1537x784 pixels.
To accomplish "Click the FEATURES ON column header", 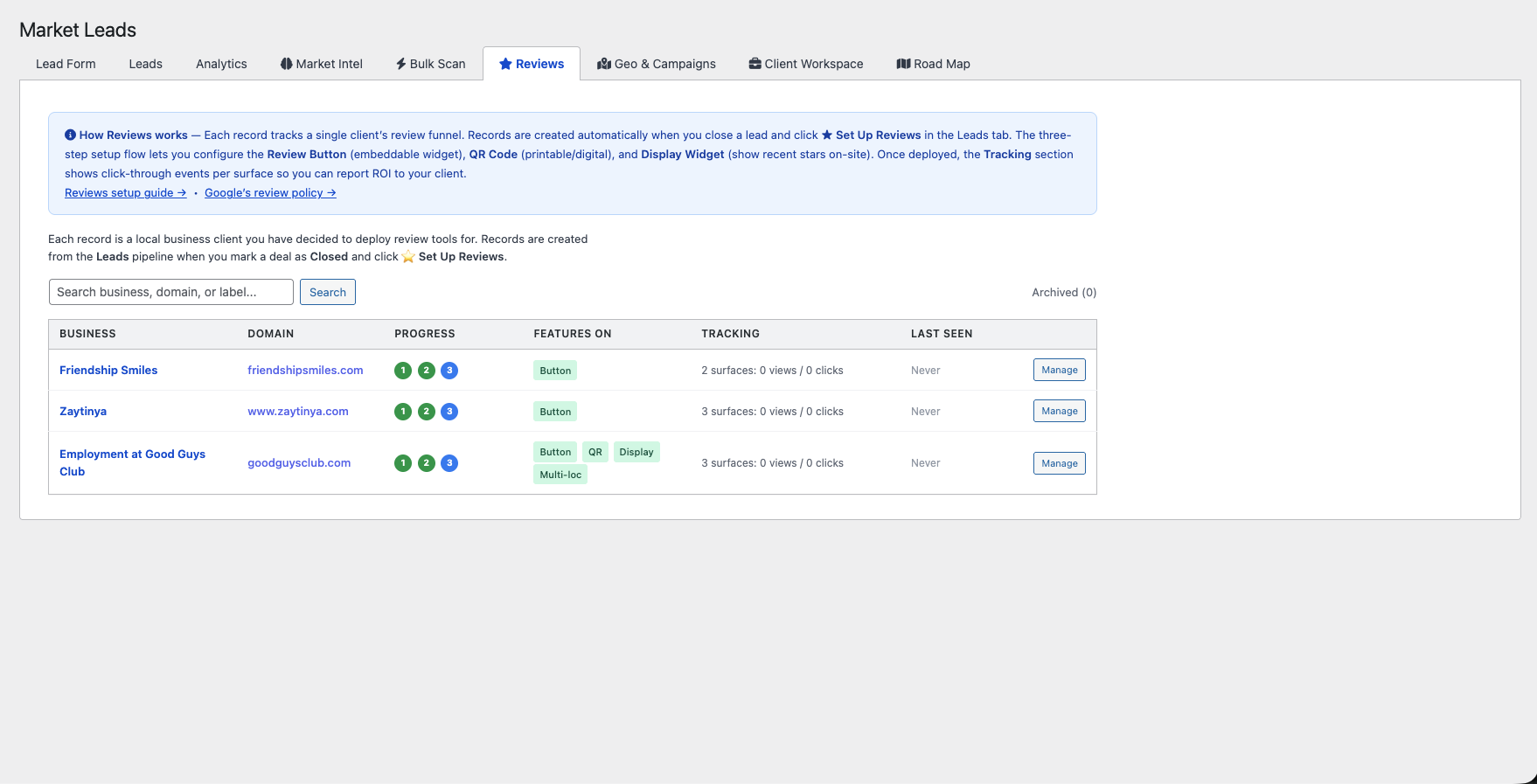I will click(573, 334).
